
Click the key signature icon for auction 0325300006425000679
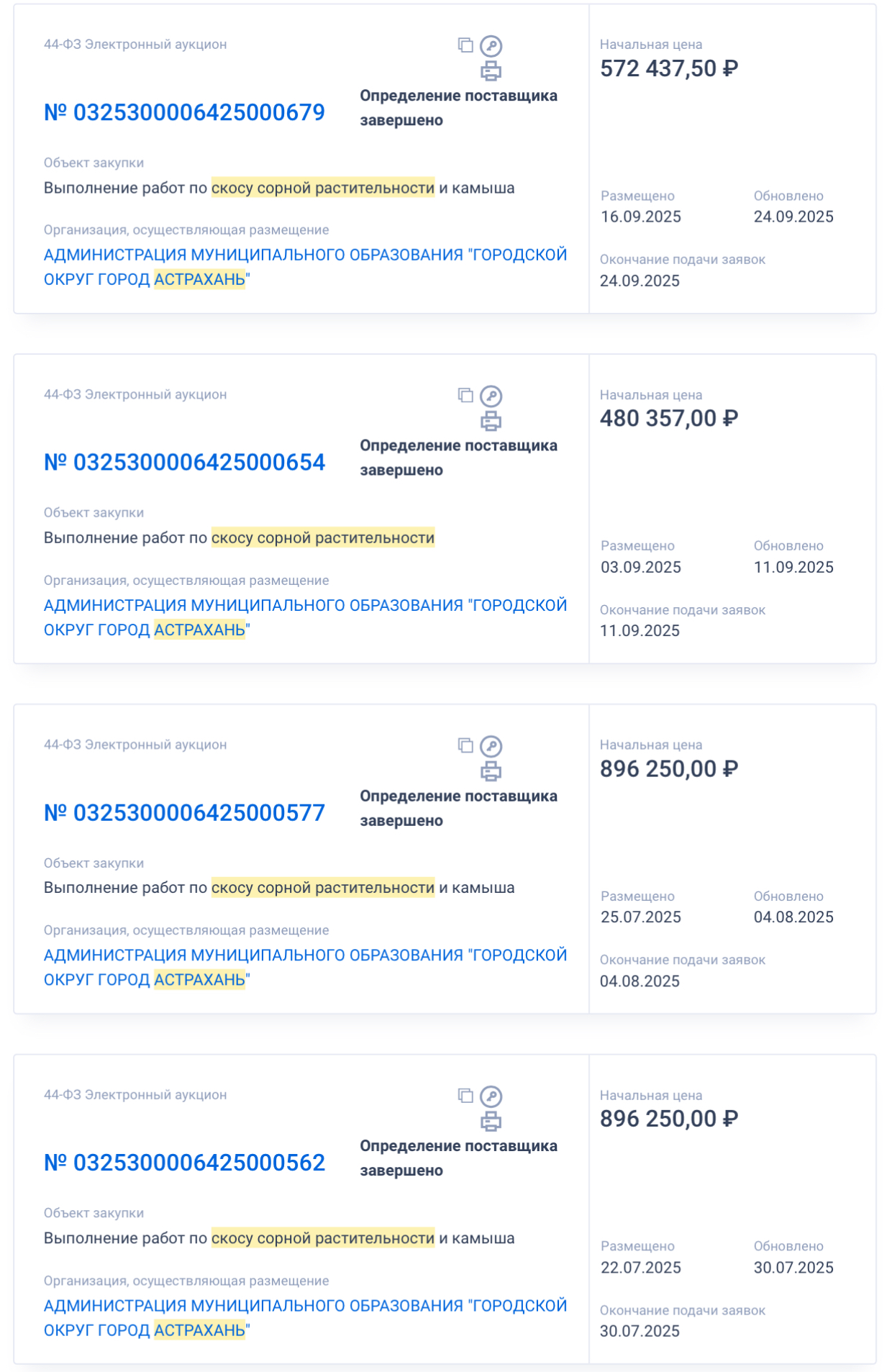tap(491, 46)
